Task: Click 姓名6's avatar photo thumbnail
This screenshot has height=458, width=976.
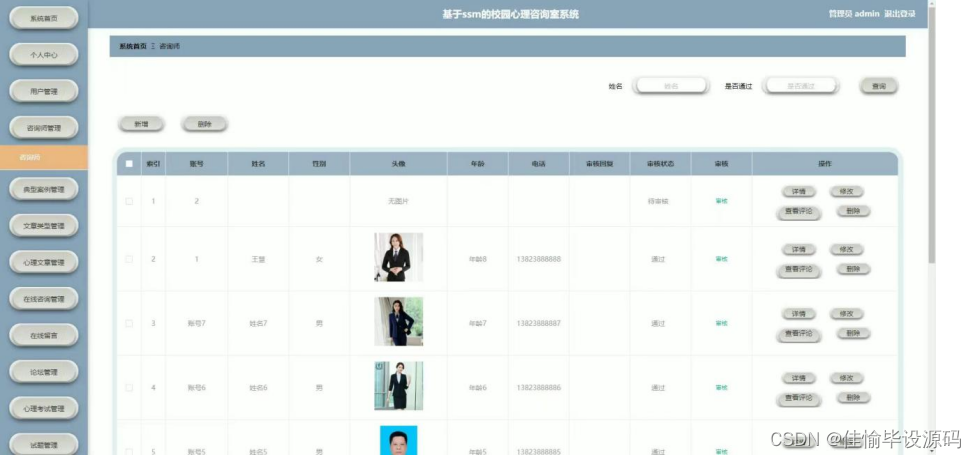Action: (x=398, y=386)
